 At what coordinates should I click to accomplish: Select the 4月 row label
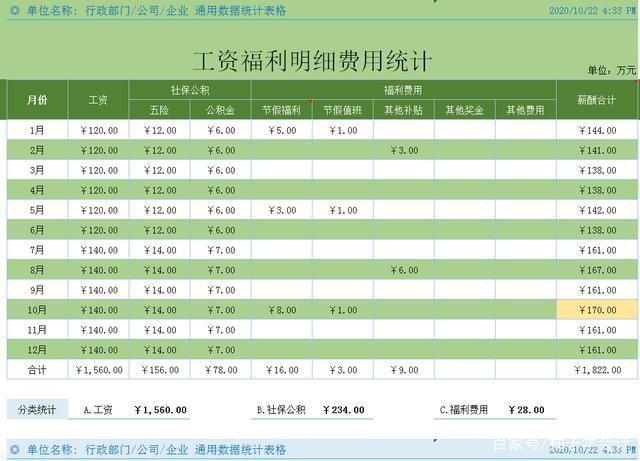(37, 190)
